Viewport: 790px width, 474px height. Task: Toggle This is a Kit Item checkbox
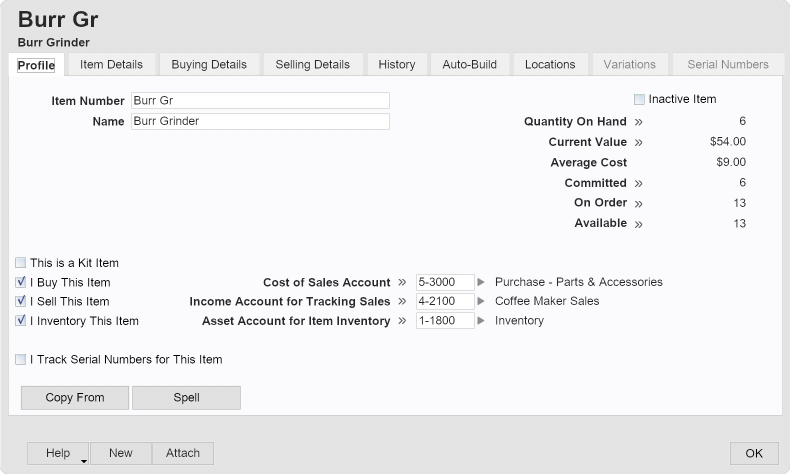pyautogui.click(x=21, y=263)
